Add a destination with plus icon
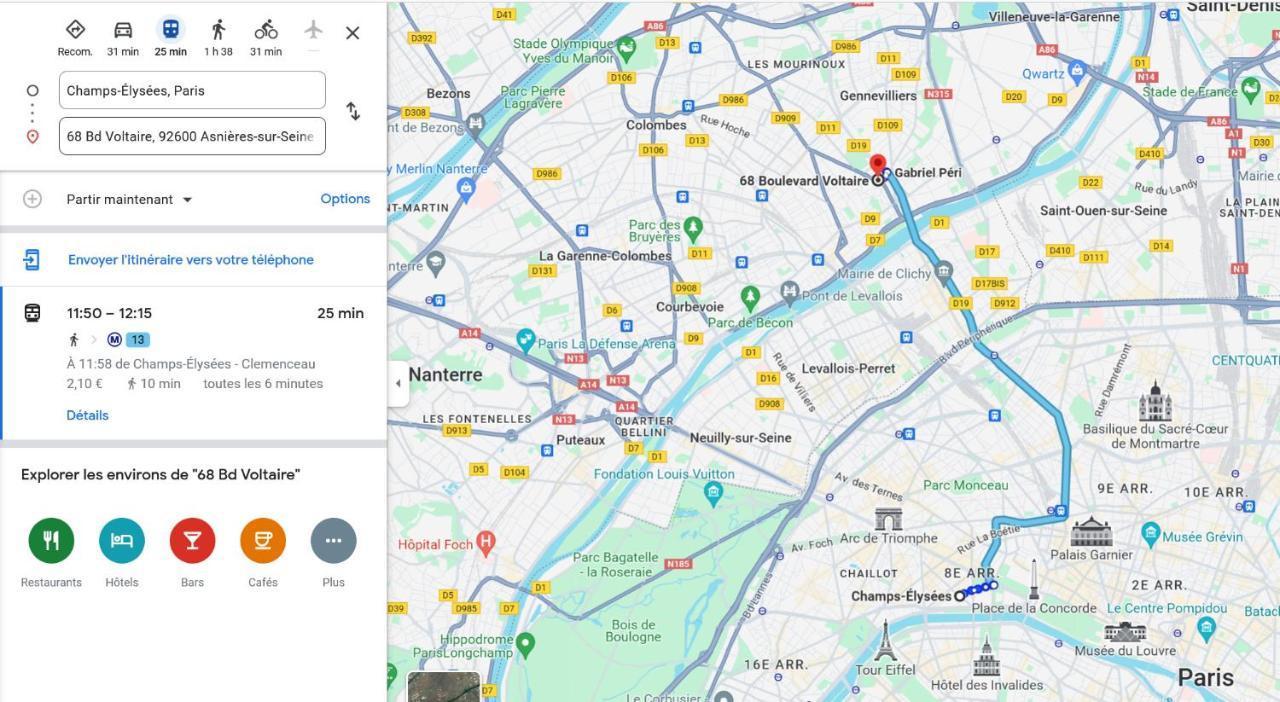 tap(33, 199)
